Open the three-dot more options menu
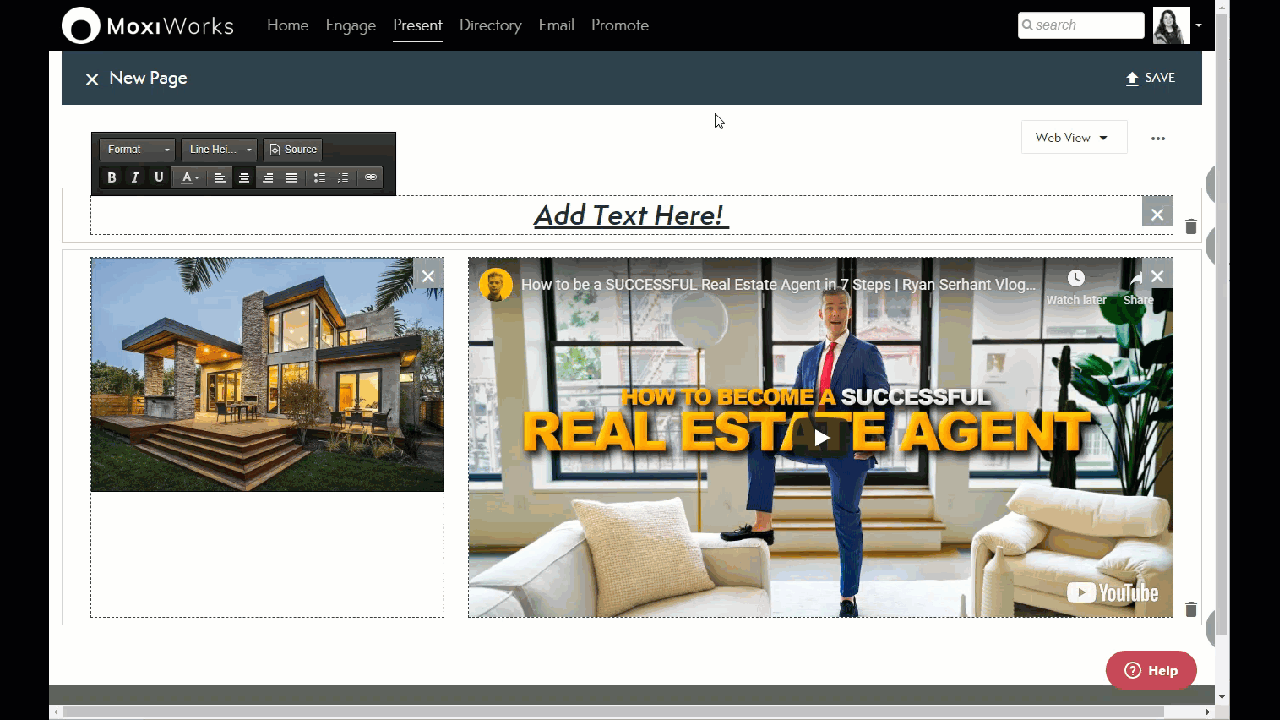Viewport: 1280px width, 720px height. (1158, 139)
